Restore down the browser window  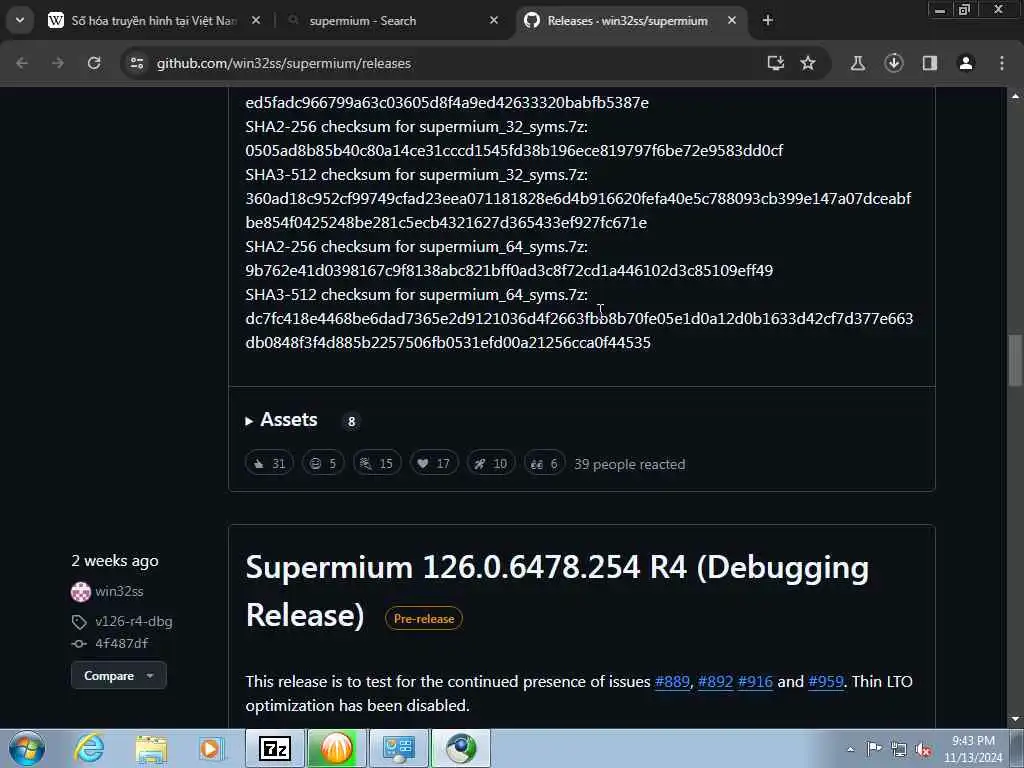pos(964,9)
